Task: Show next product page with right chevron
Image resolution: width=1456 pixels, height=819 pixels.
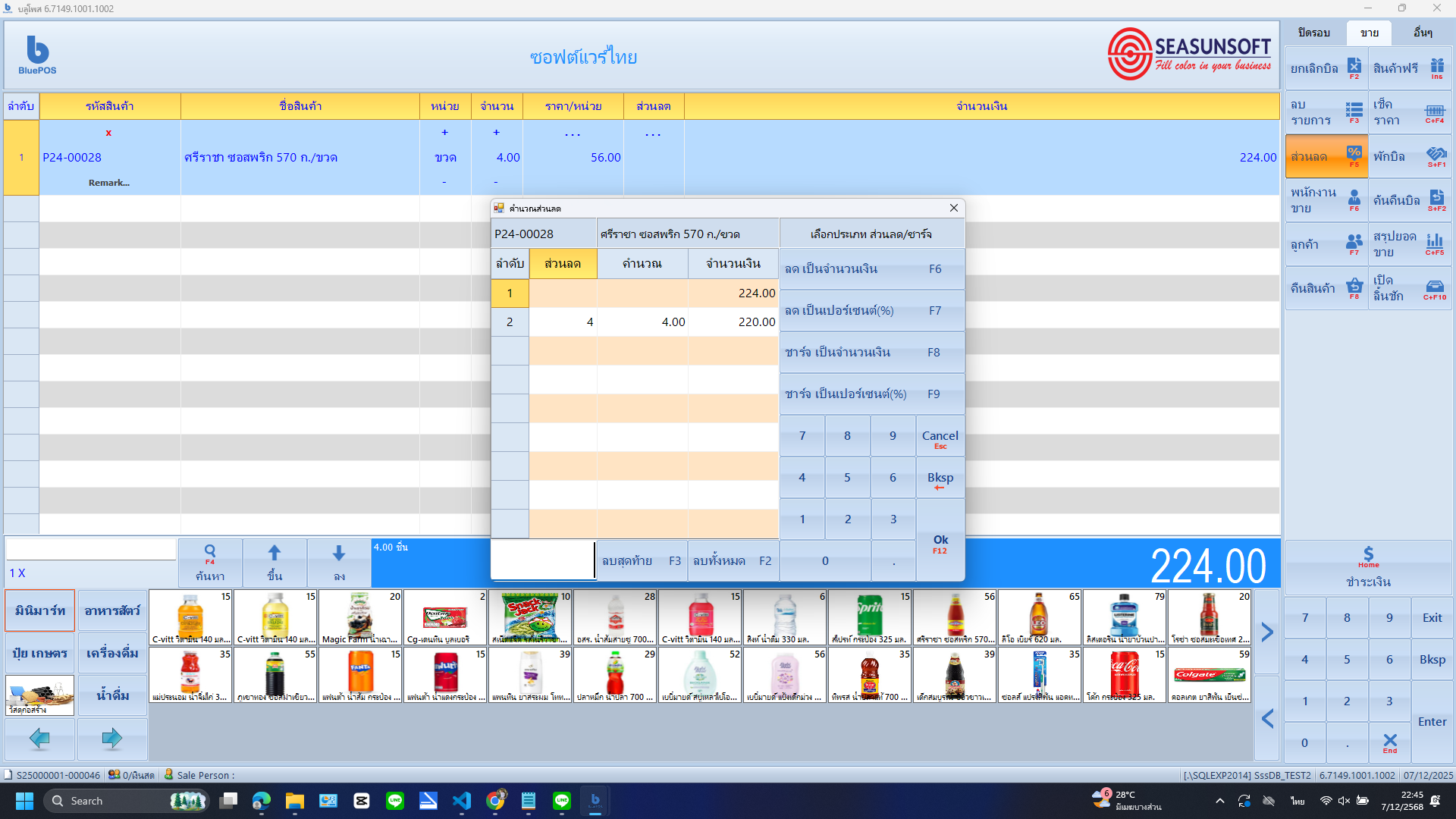Action: (1266, 632)
